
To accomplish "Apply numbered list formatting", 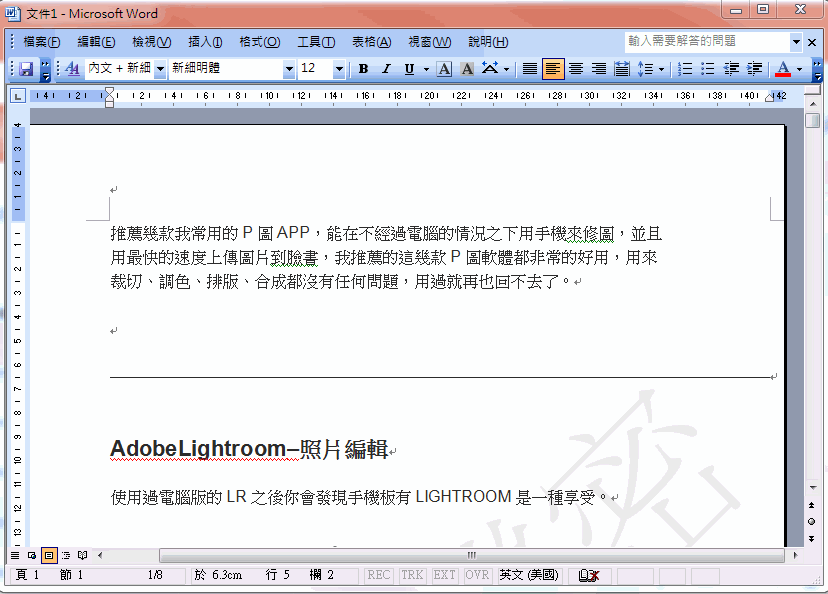I will click(x=685, y=69).
